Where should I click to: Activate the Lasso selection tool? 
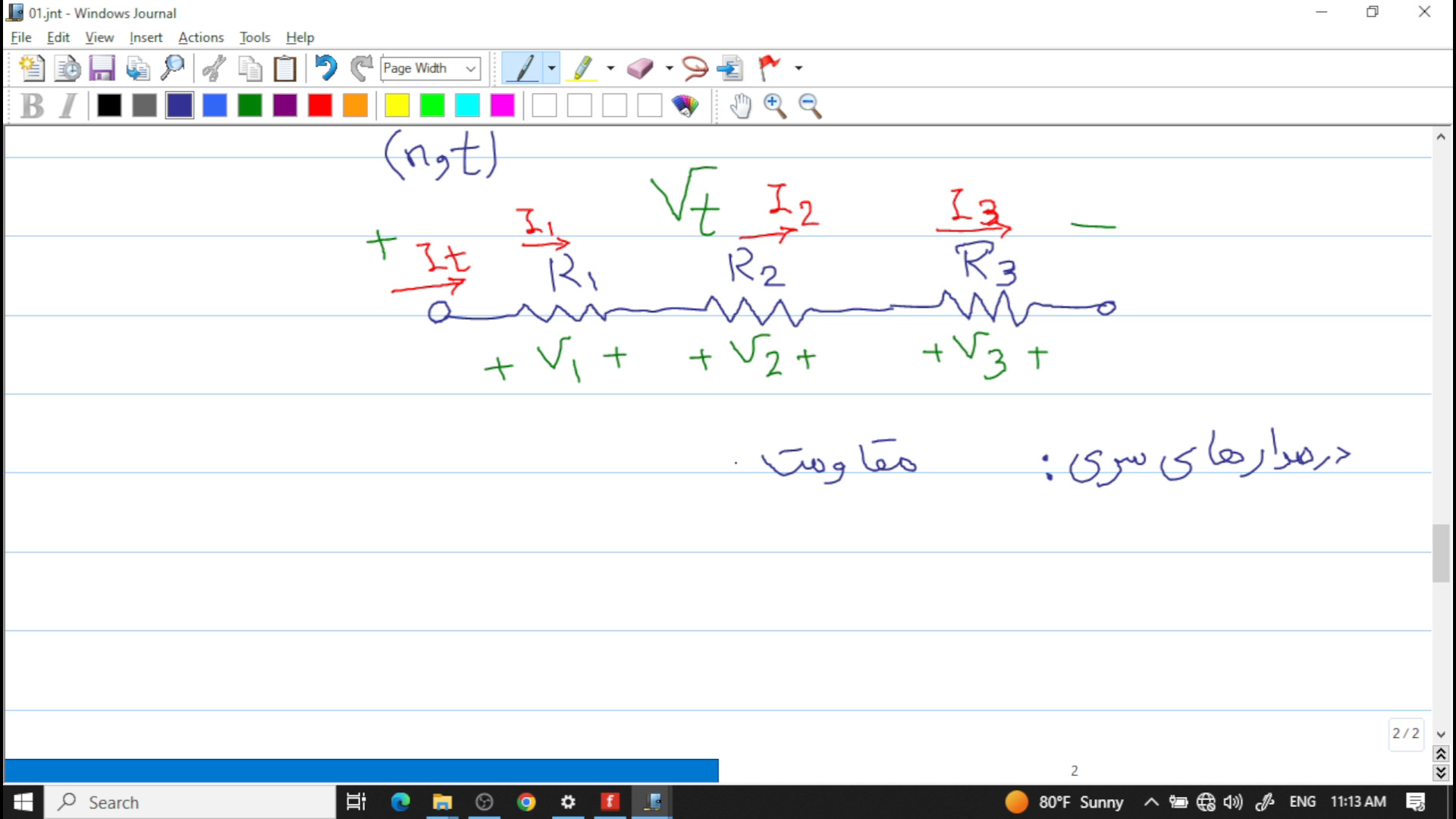click(x=695, y=68)
